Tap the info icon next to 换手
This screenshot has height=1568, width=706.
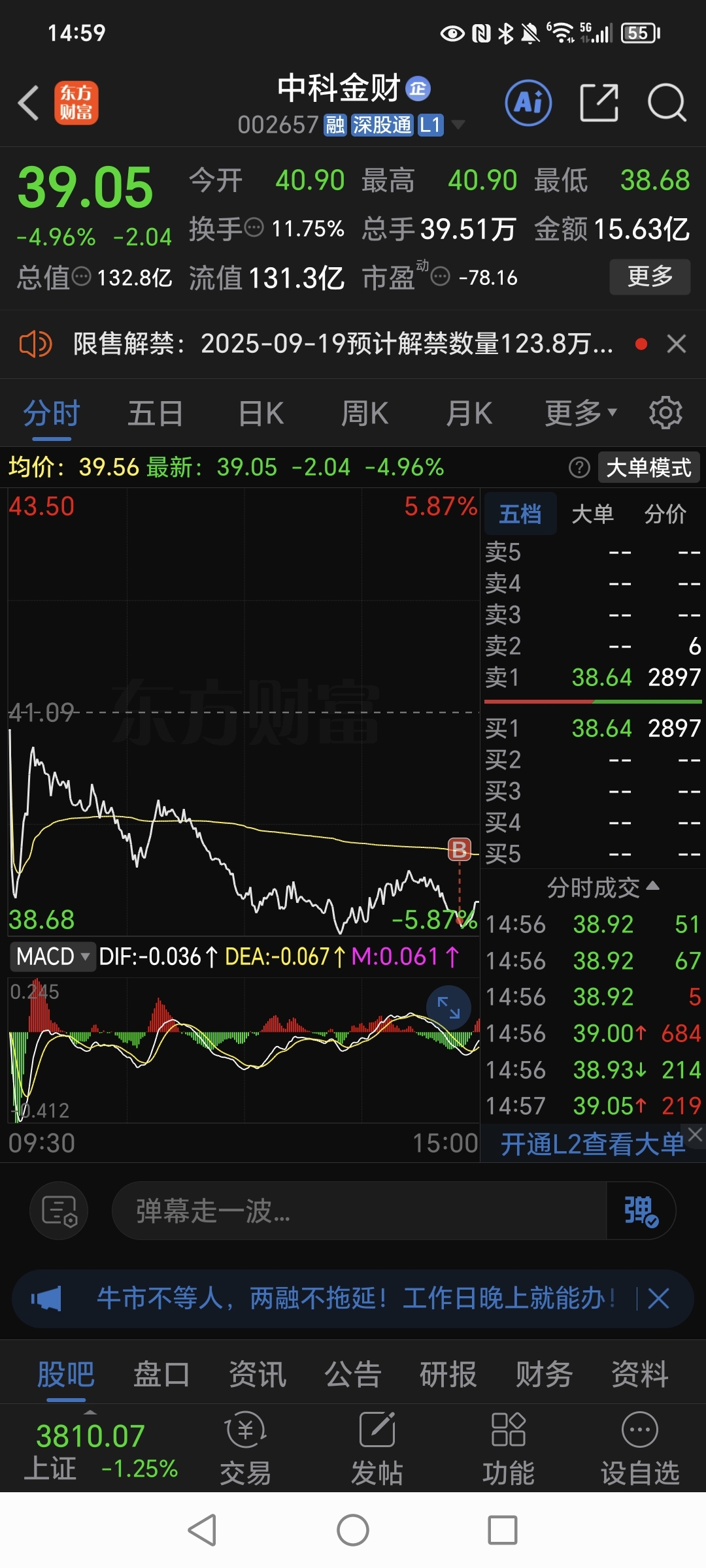pos(254,227)
